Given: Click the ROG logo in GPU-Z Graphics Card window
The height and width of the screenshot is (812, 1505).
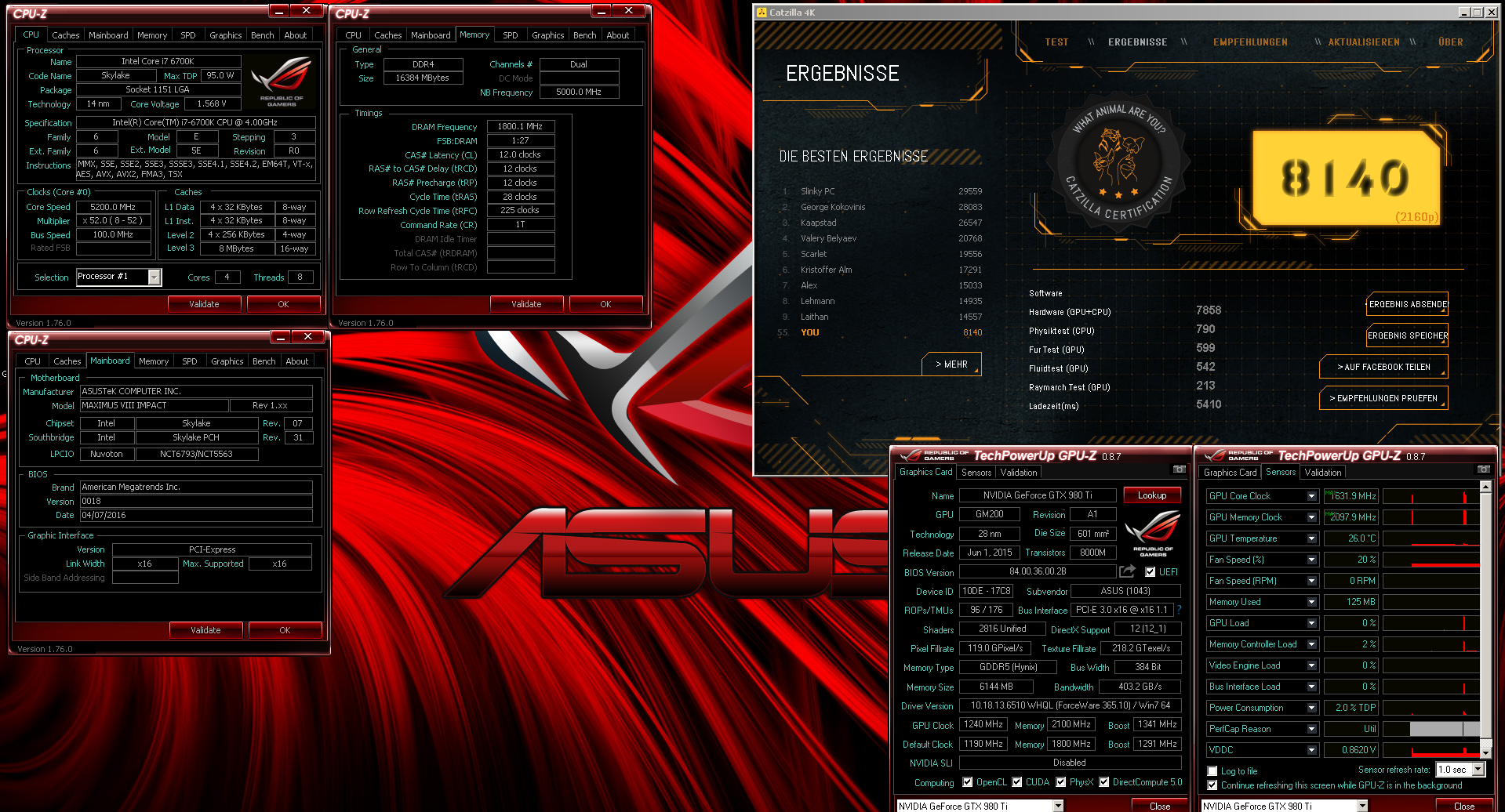Looking at the screenshot, I should coord(1153,533).
